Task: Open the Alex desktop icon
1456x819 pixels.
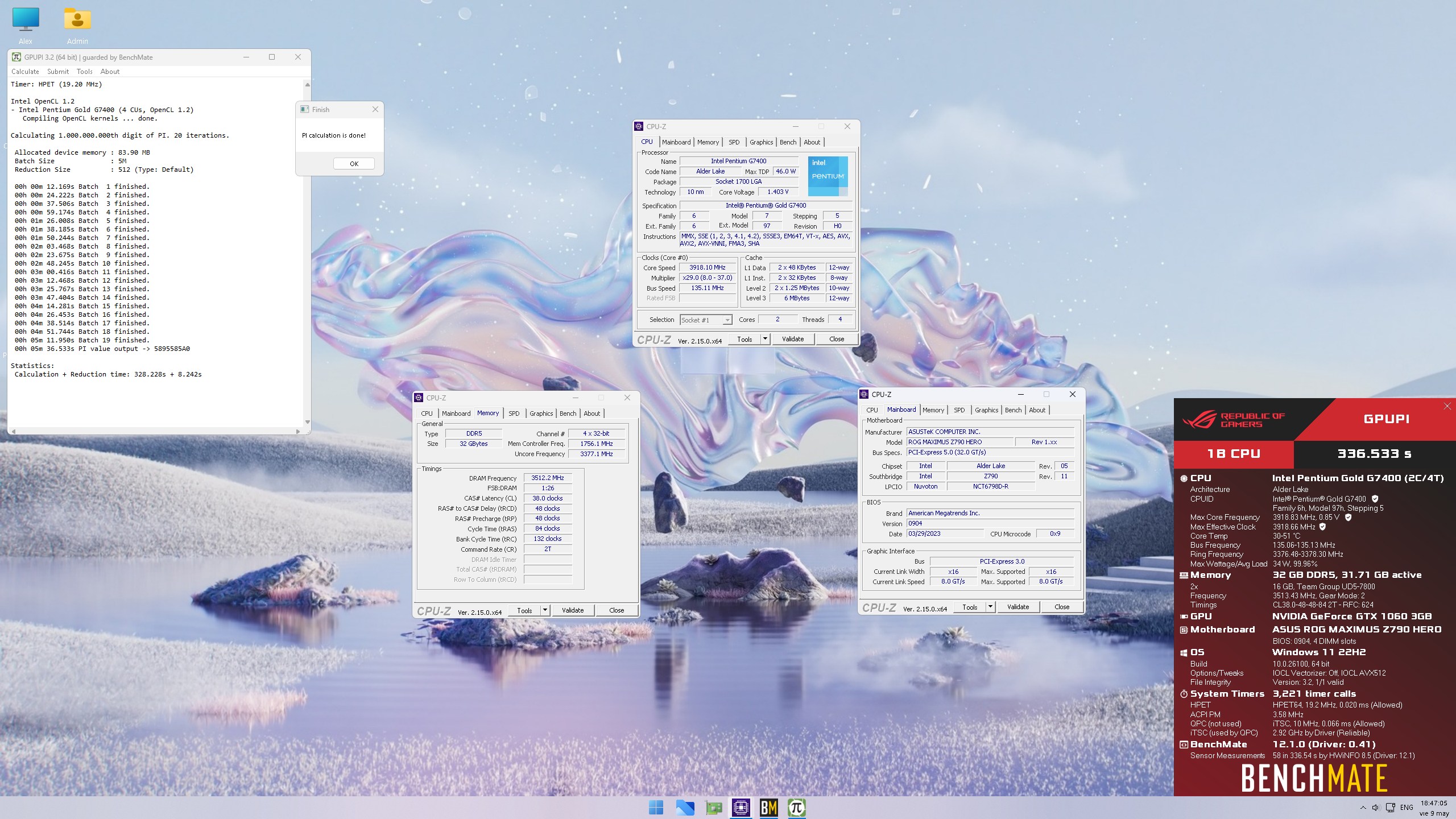Action: 26,26
